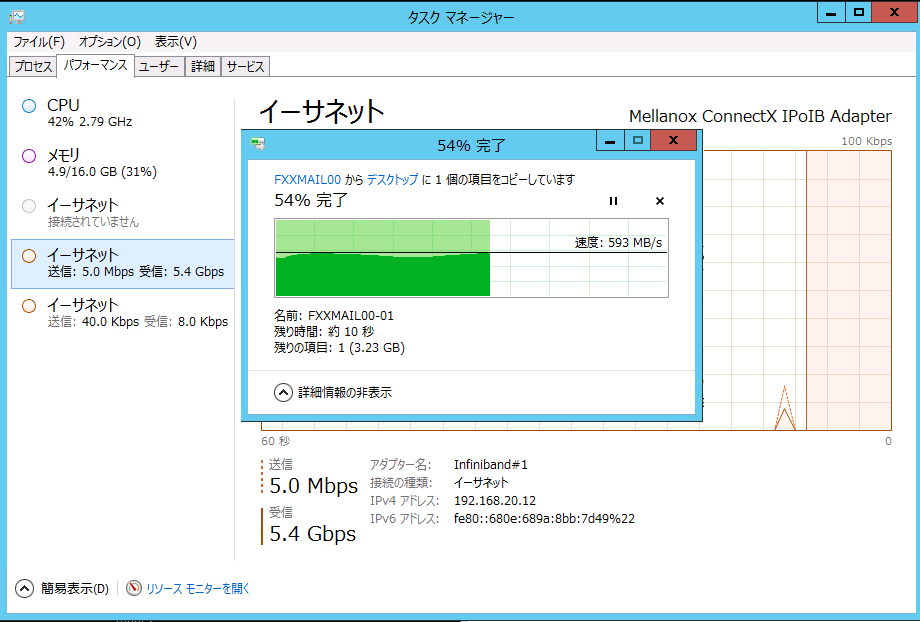Switch to the プロセス tab
This screenshot has width=920, height=622.
(33, 66)
